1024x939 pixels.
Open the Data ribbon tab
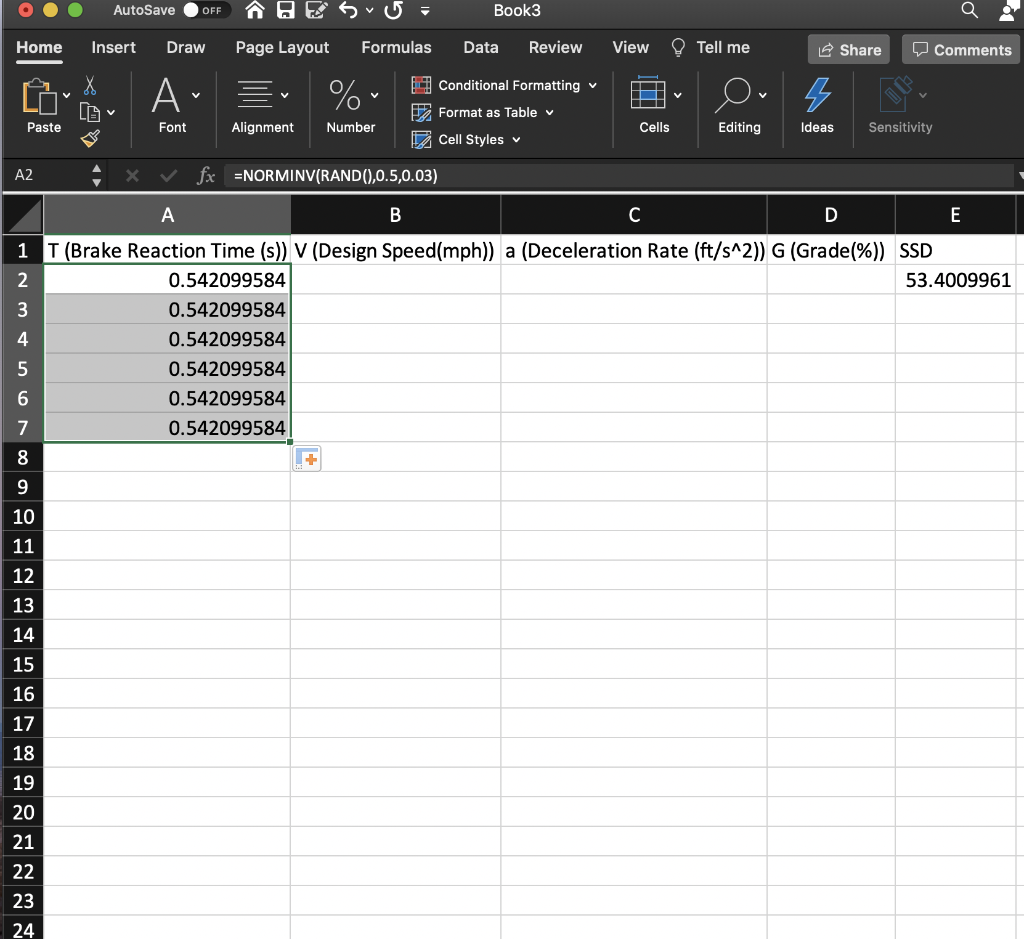[480, 47]
